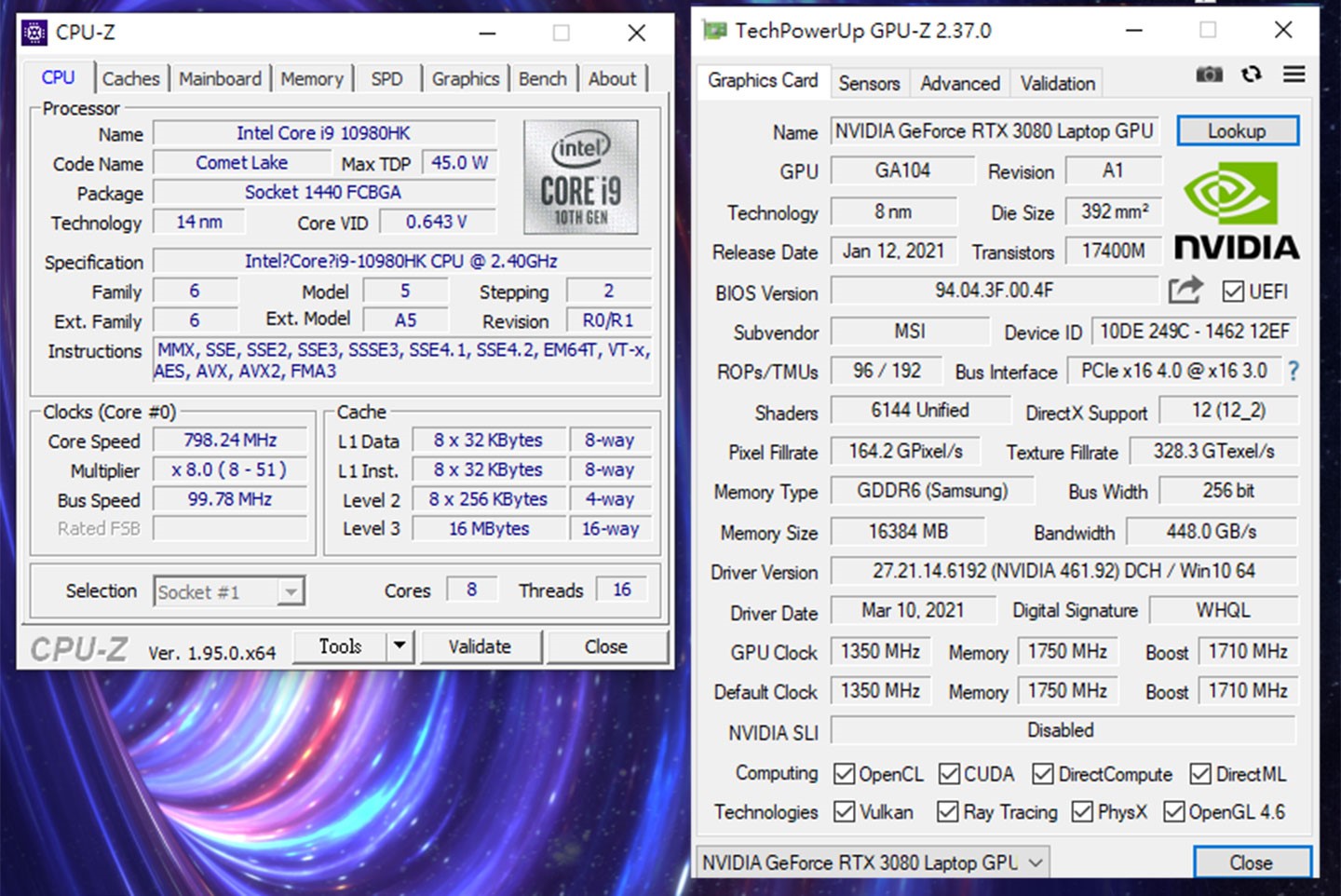This screenshot has width=1341, height=896.
Task: Click the Driver Version field in GPU-Z
Action: (x=1063, y=571)
